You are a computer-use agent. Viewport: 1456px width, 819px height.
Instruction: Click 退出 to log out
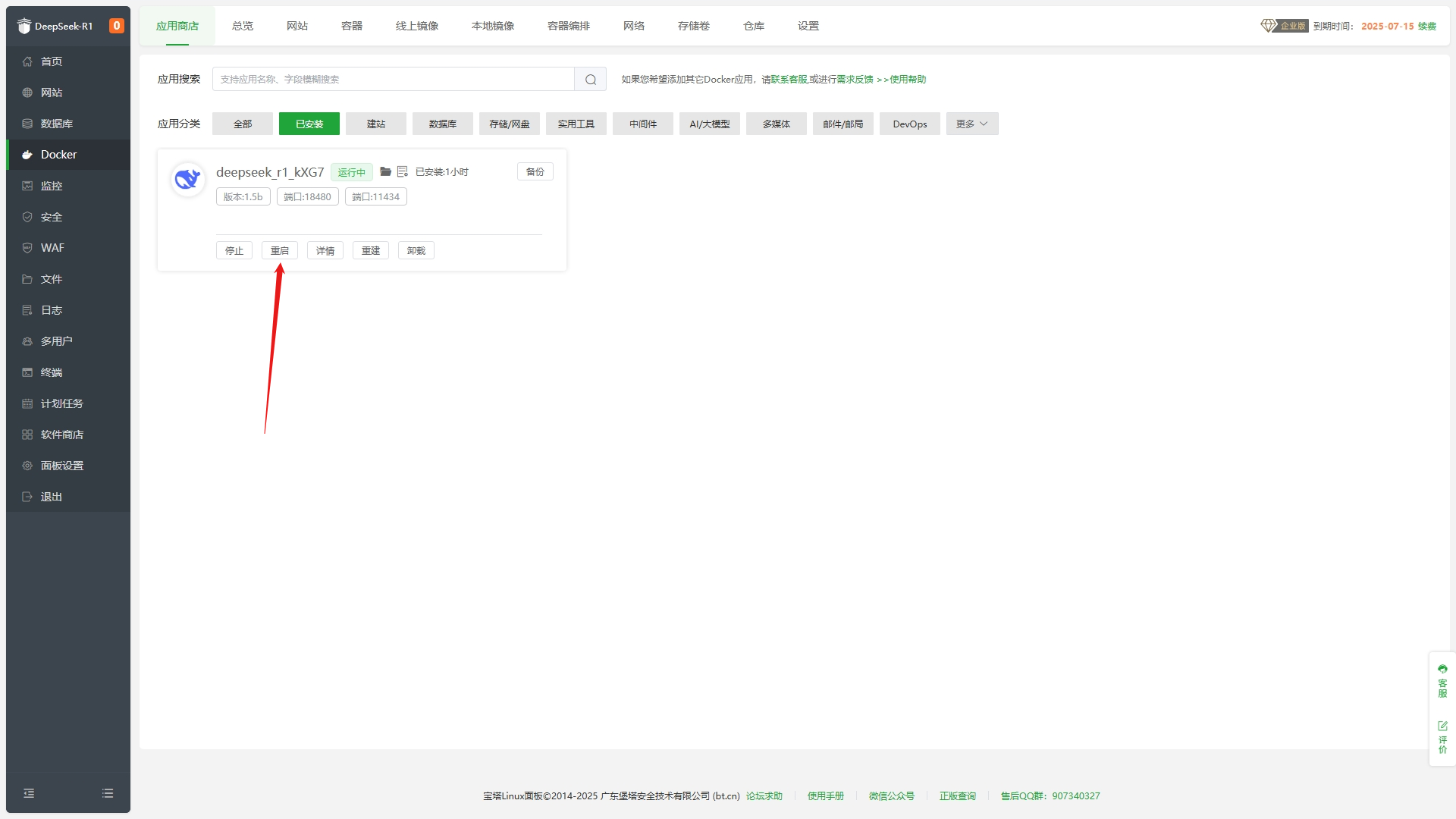click(68, 497)
